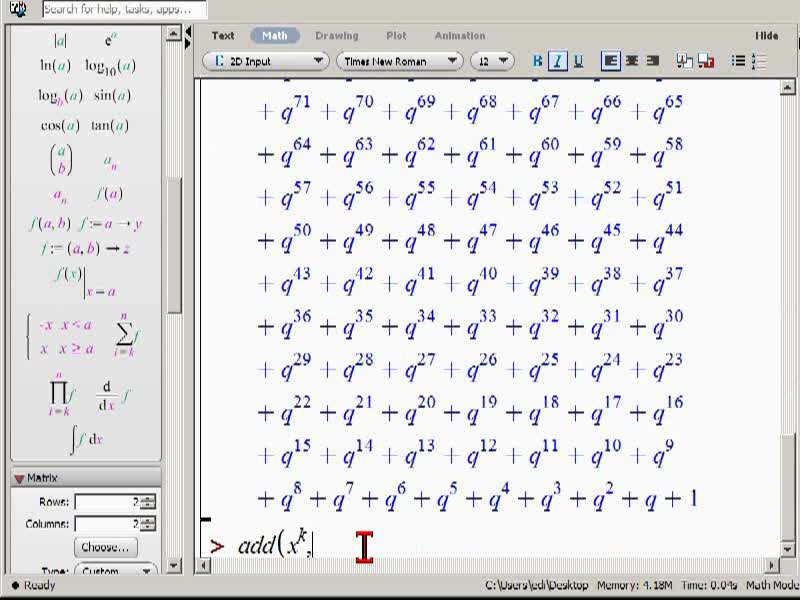Insert integral f dx template
800x600 pixels.
tap(86, 440)
